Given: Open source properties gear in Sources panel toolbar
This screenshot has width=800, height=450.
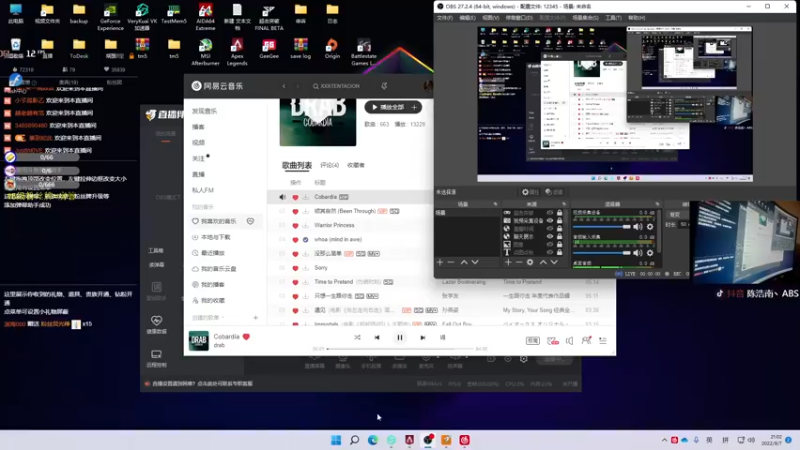Looking at the screenshot, I should tap(530, 262).
